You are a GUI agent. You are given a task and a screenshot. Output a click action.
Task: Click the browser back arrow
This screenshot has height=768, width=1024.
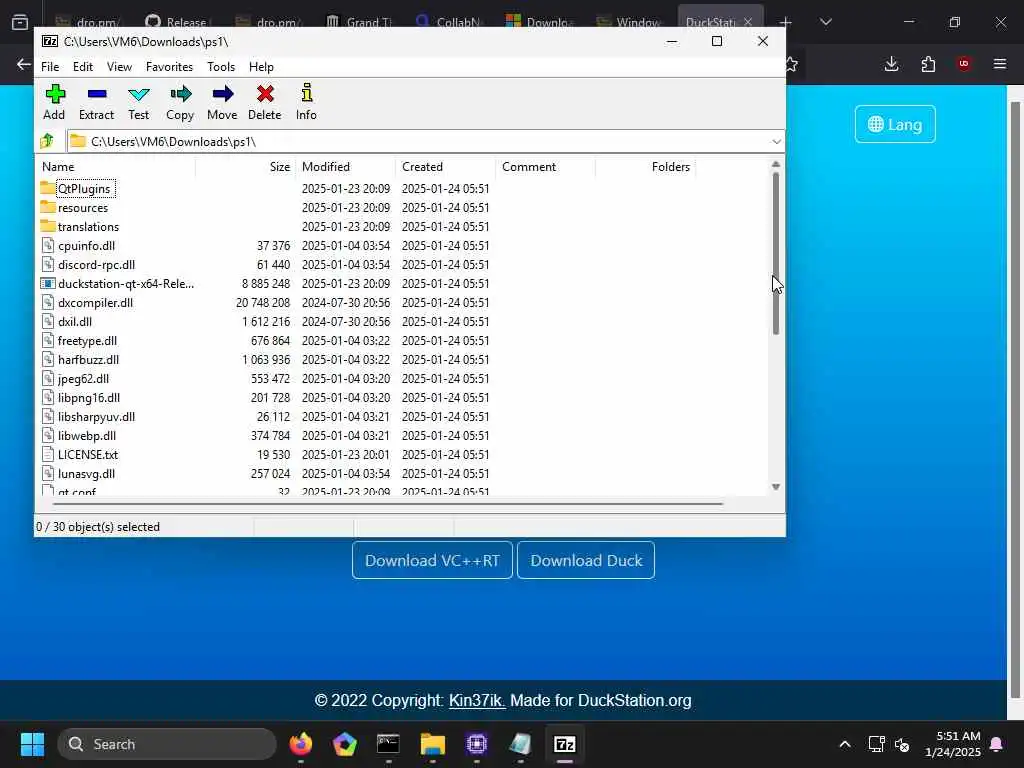(x=24, y=64)
